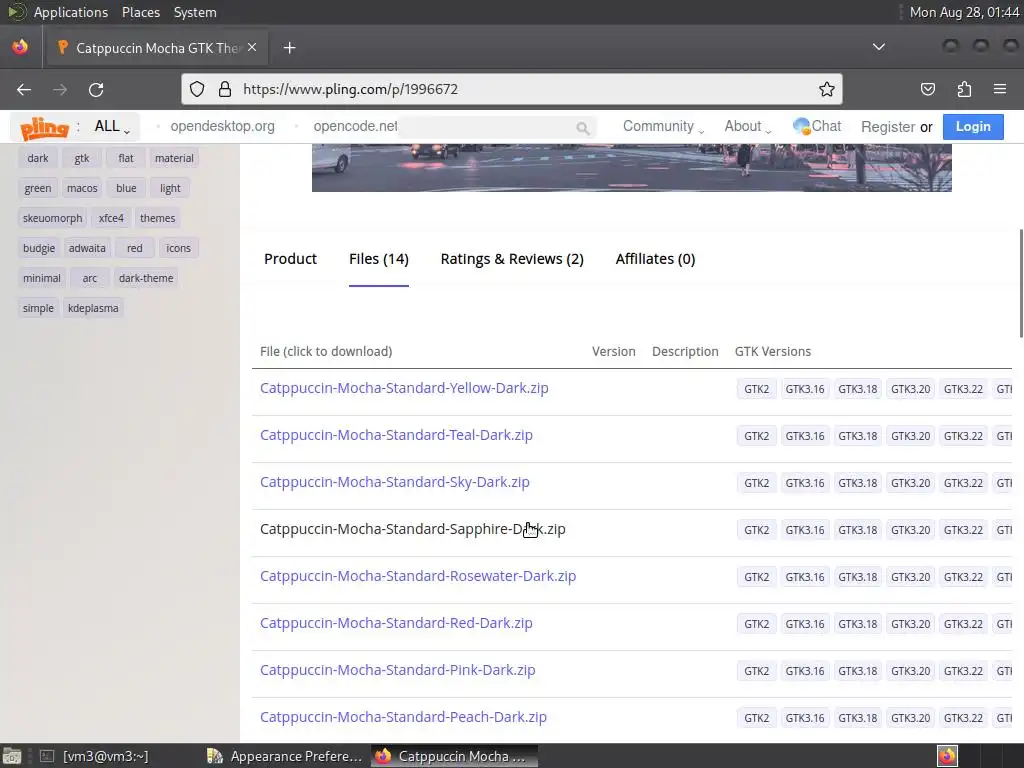Open the Ratings & Reviews (2) tab
This screenshot has height=768, width=1024.
512,259
